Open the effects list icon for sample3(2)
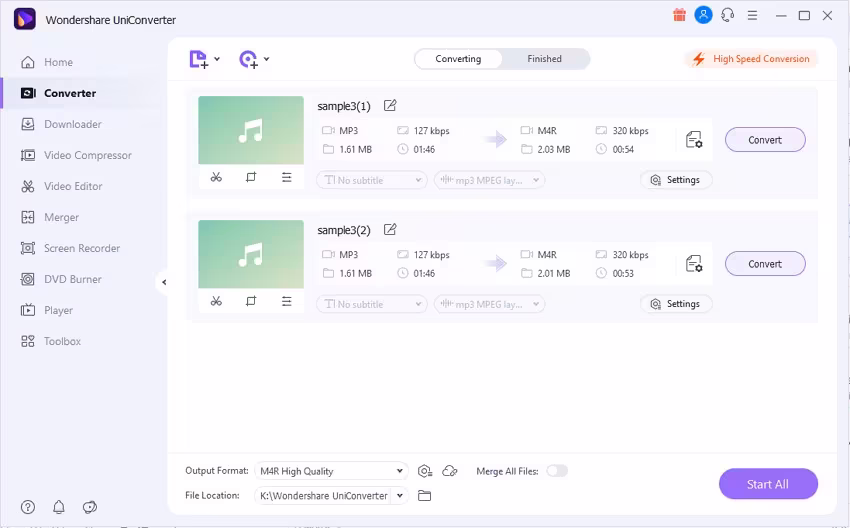Screen dimensions: 850x528 286,301
